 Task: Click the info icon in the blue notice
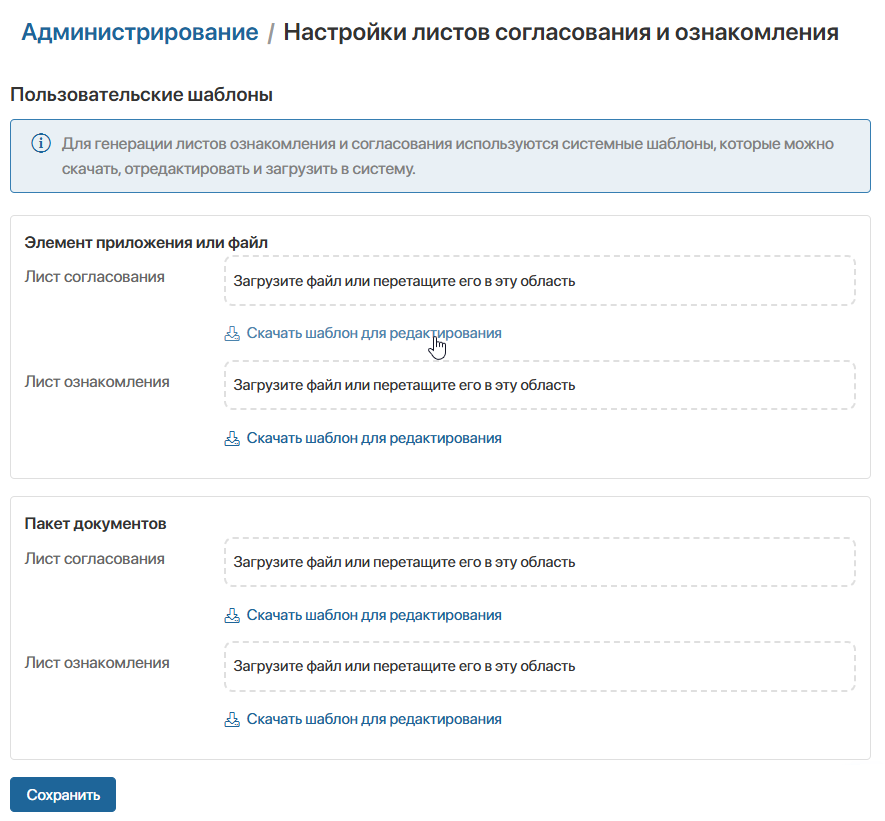41,143
